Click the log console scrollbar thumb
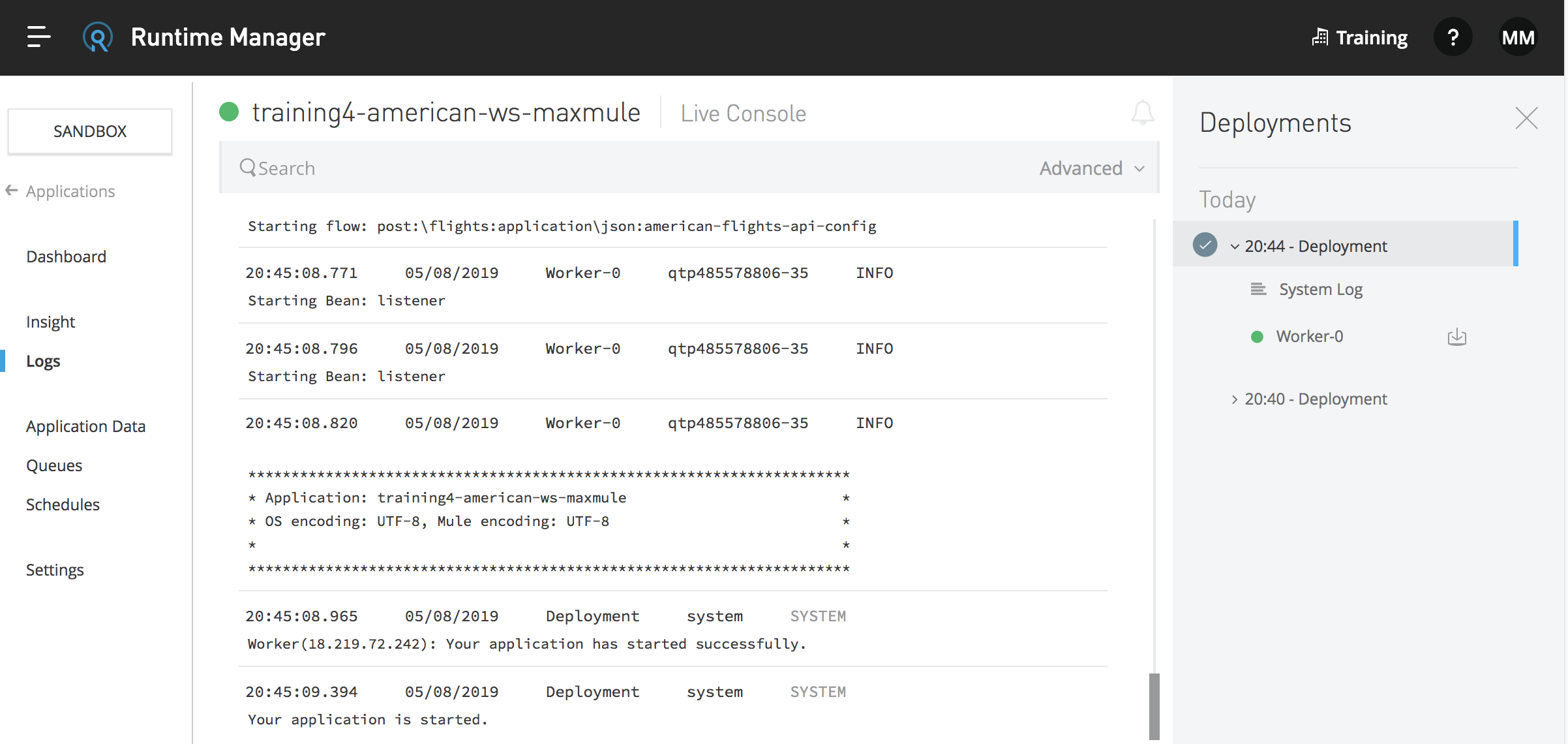Image resolution: width=1568 pixels, height=744 pixels. (x=1154, y=706)
